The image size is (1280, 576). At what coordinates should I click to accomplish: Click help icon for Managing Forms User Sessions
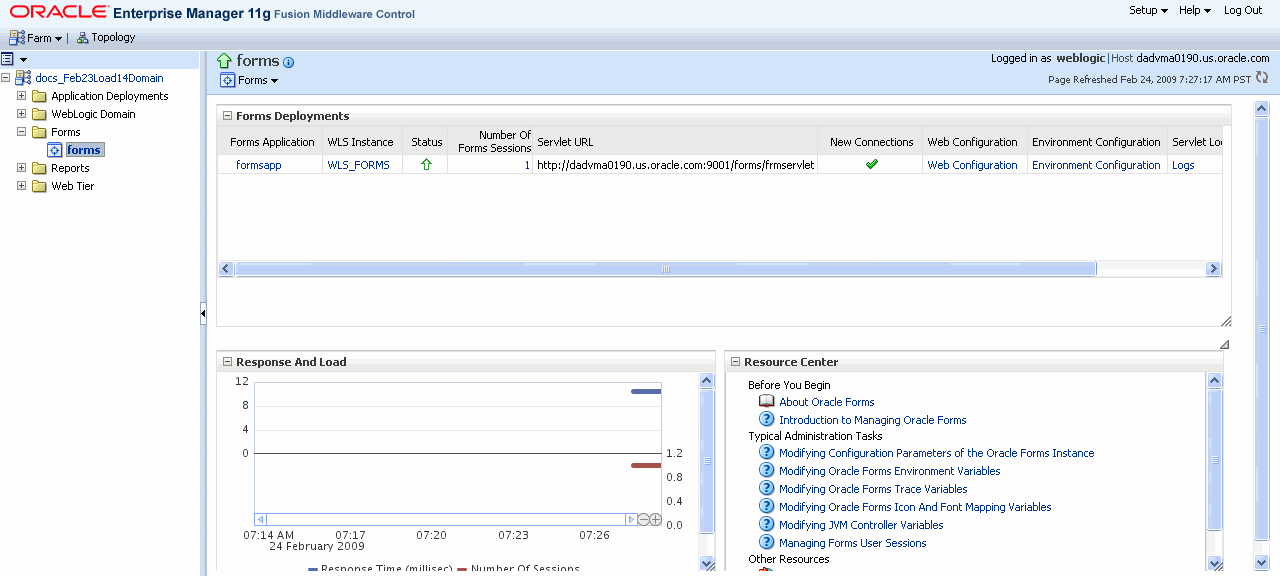click(x=767, y=542)
